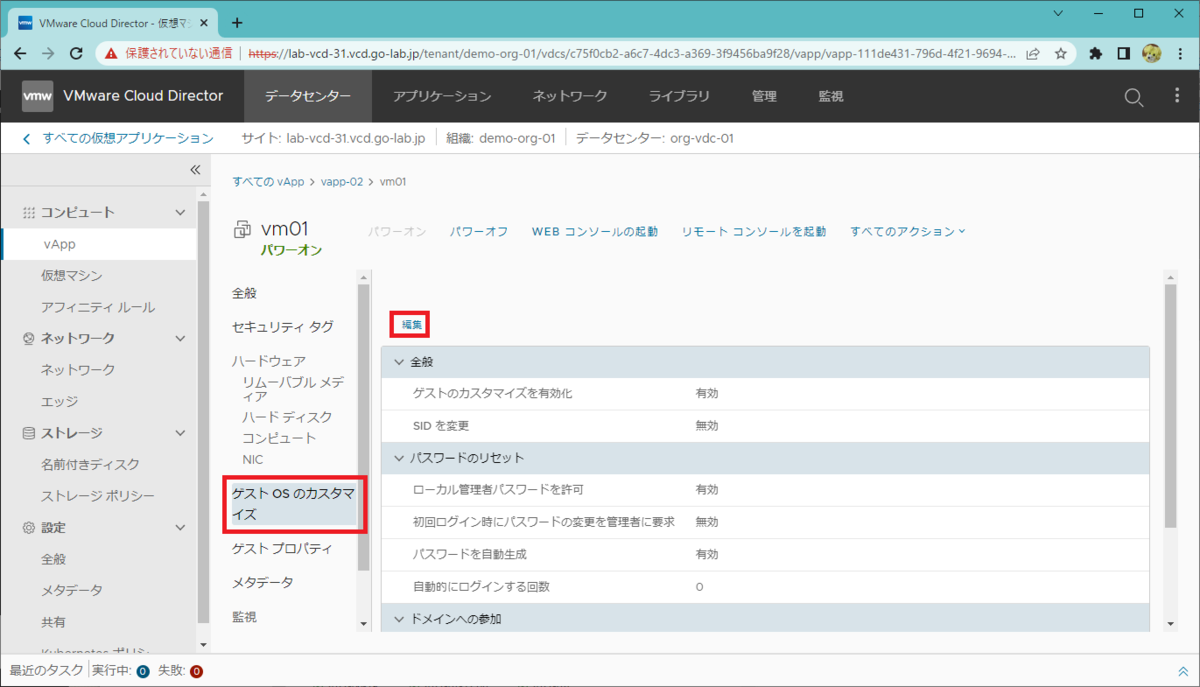Click the not-secure warning icon
Viewport: 1200px width, 687px height.
111,53
